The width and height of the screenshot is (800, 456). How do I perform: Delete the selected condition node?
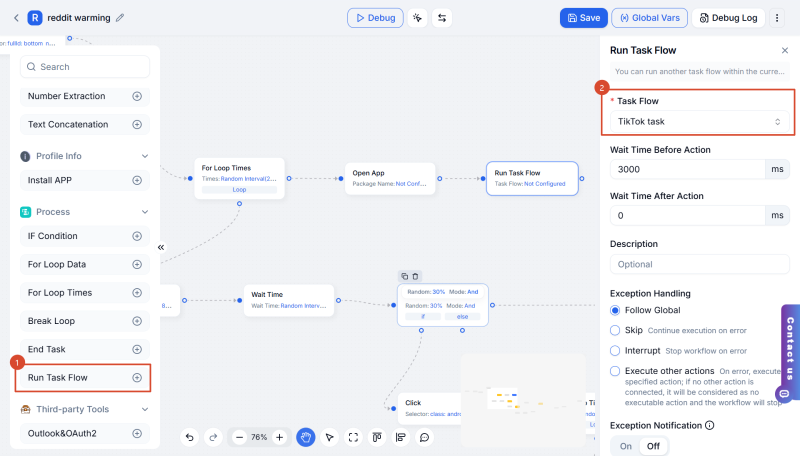coord(415,276)
